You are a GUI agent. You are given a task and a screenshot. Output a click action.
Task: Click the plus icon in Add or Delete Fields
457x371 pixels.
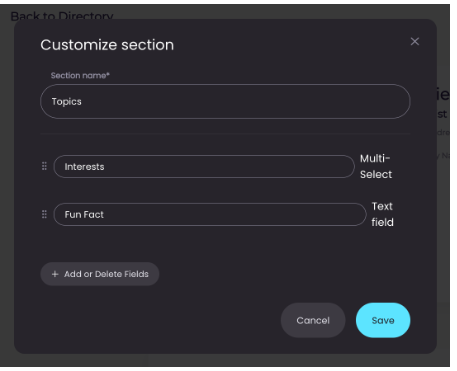pyautogui.click(x=55, y=274)
